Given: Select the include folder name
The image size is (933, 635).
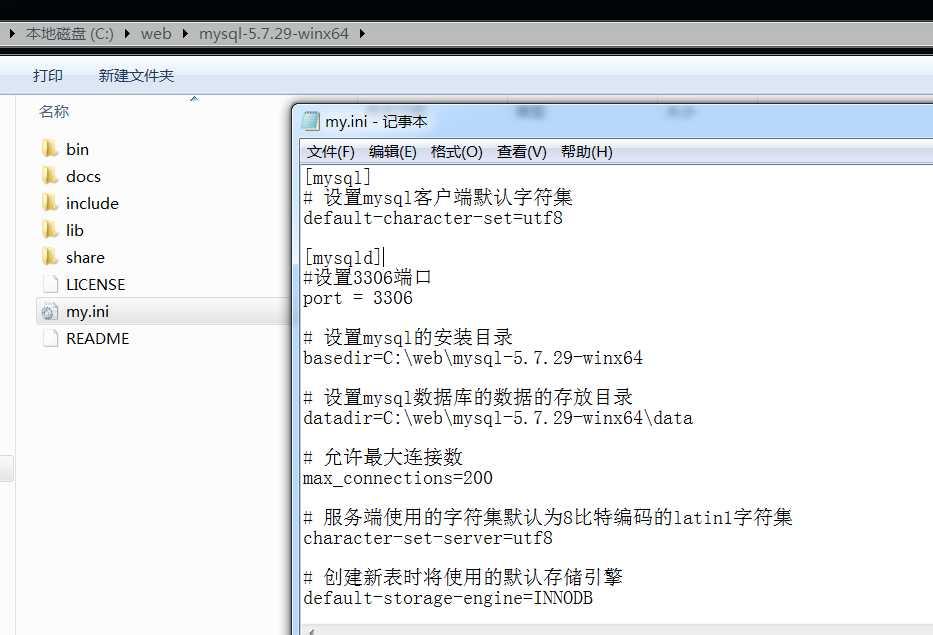Looking at the screenshot, I should pos(92,203).
